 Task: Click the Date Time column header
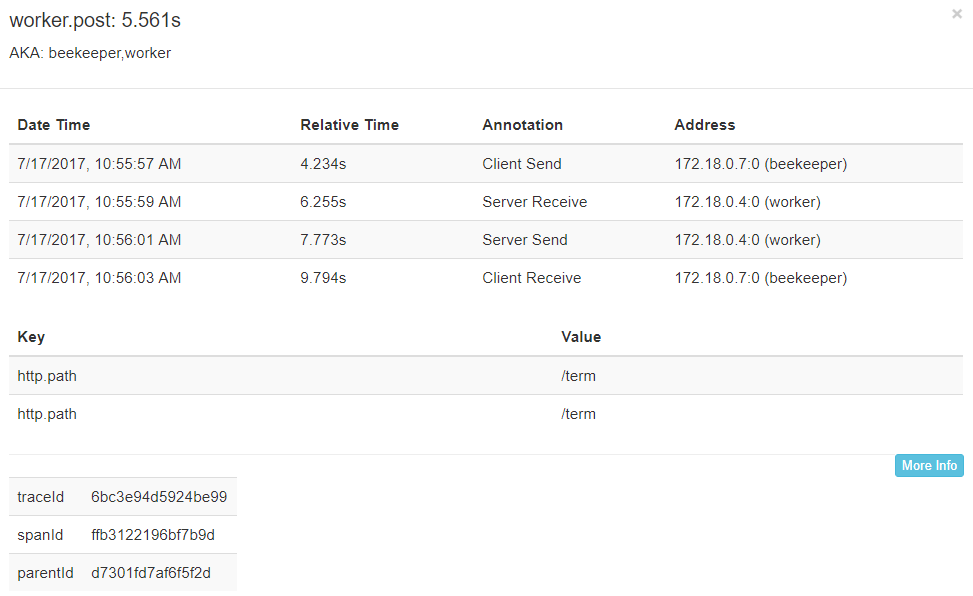pyautogui.click(x=54, y=125)
